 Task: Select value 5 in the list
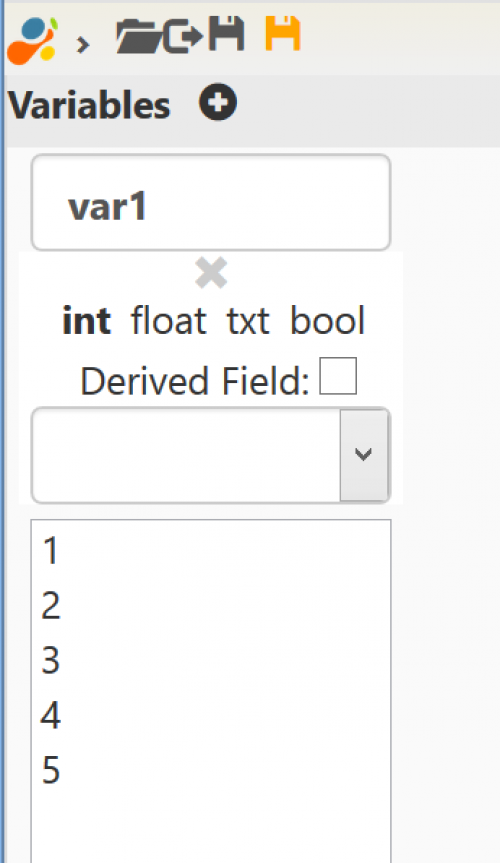pos(211,769)
